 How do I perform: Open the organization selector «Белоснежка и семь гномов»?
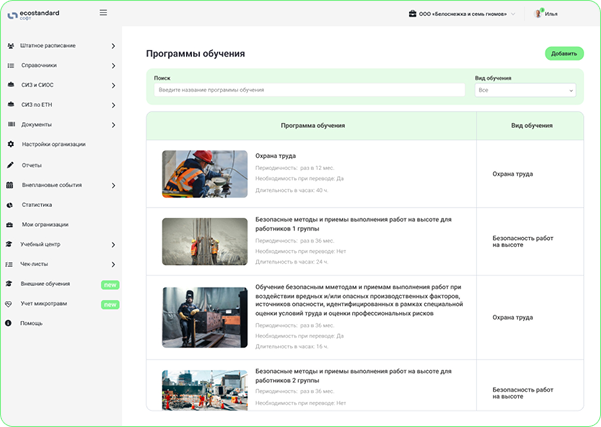[462, 14]
